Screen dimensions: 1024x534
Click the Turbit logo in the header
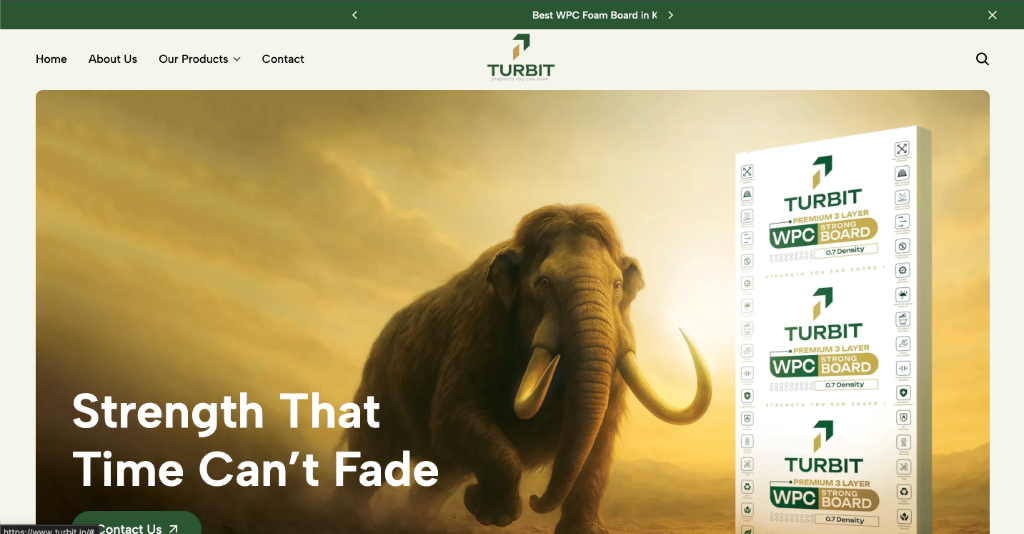click(520, 57)
